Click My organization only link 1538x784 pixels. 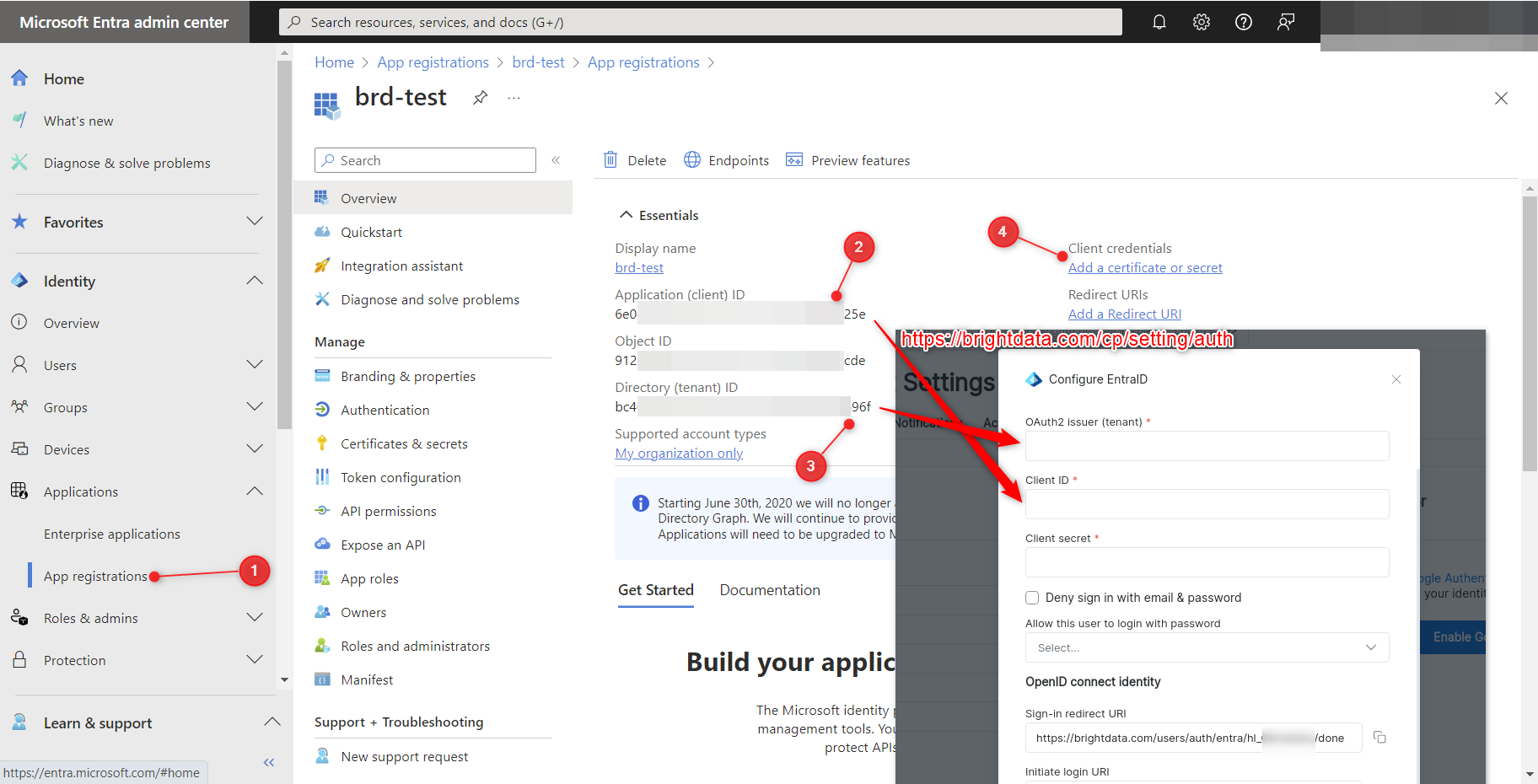click(x=679, y=454)
